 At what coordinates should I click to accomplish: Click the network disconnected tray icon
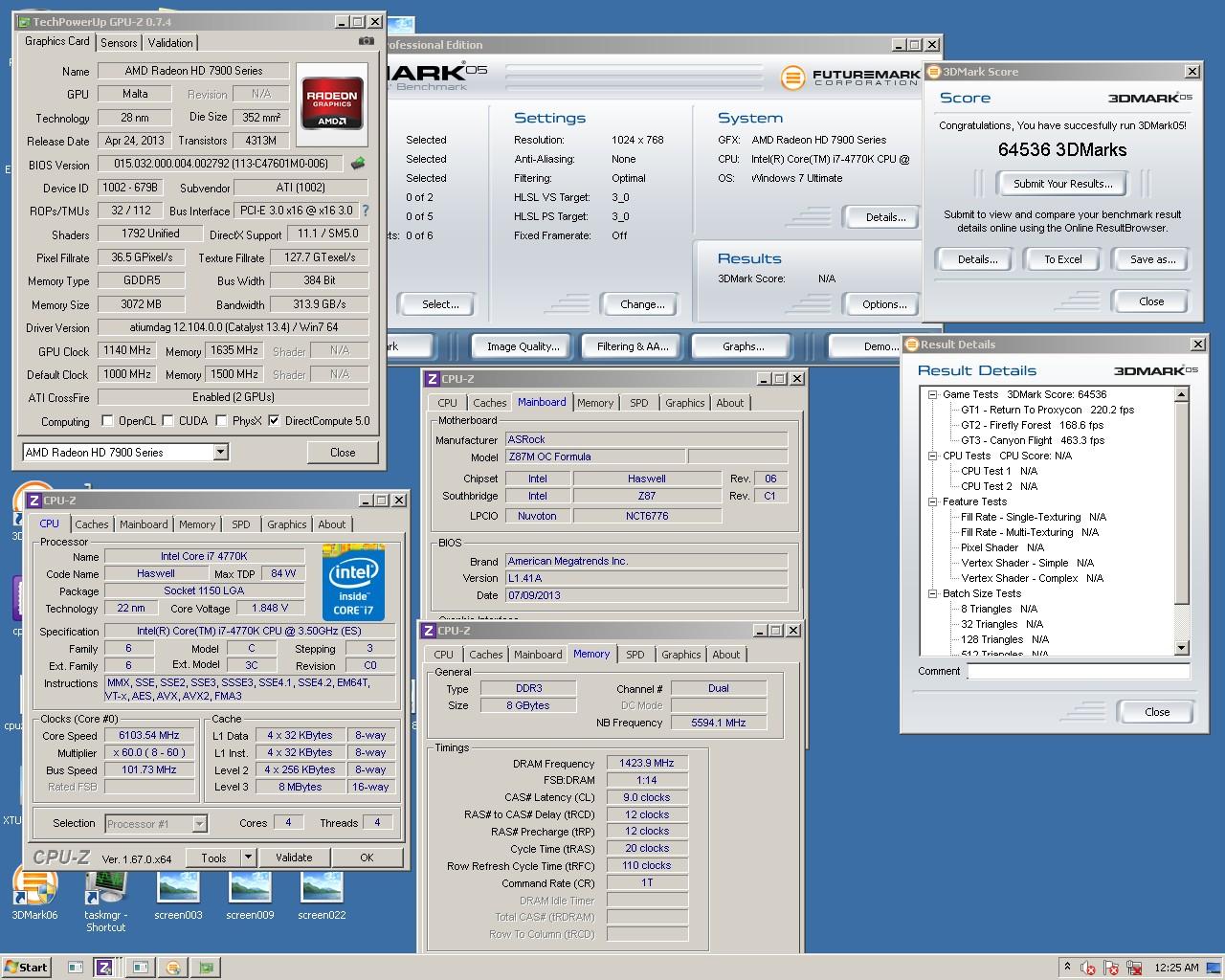pyautogui.click(x=1132, y=968)
